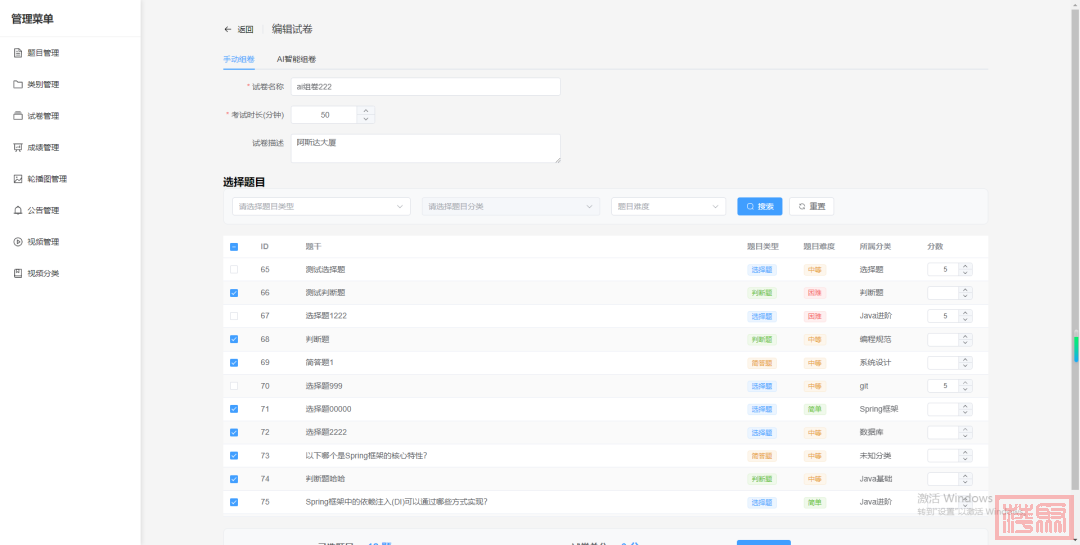Check the checkbox for question ID 65

click(234, 270)
